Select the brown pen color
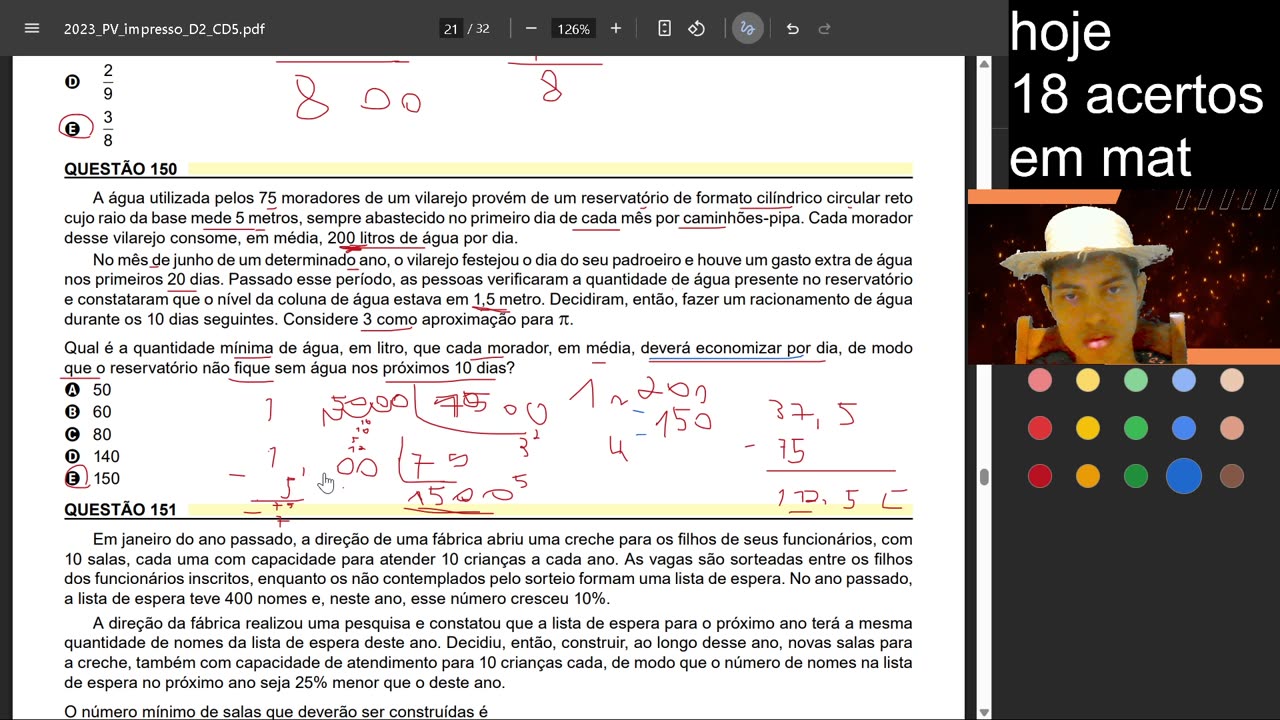The height and width of the screenshot is (720, 1280). point(1232,476)
